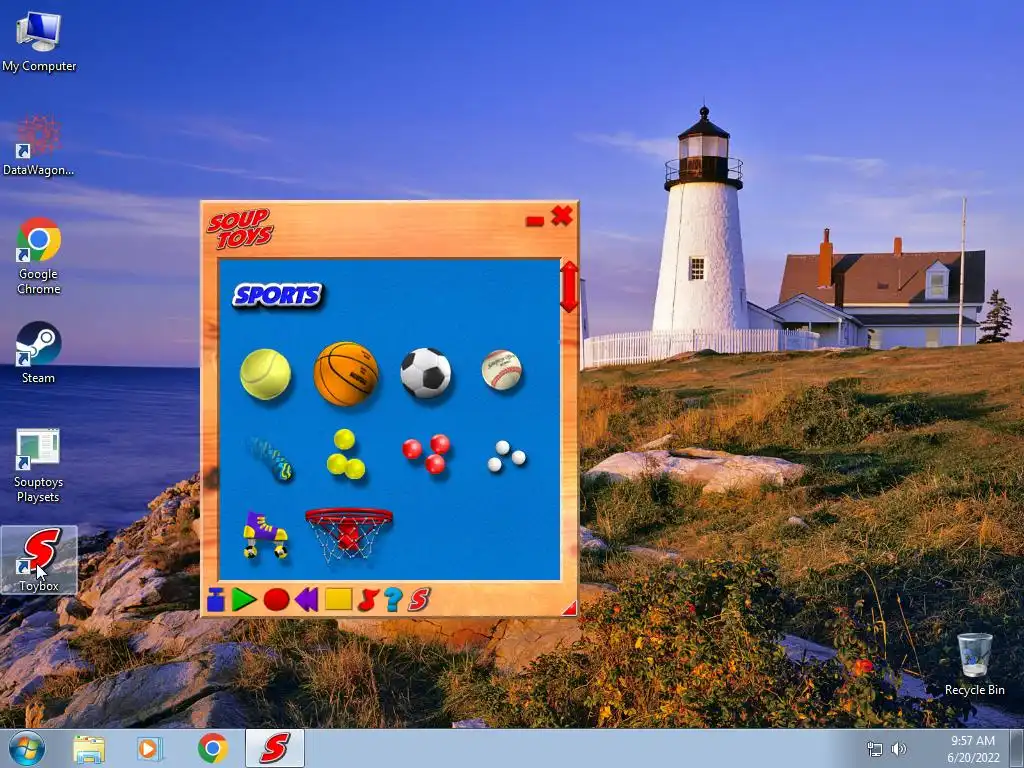Select the three yellow balls toy
1024x768 pixels.
pyautogui.click(x=346, y=454)
